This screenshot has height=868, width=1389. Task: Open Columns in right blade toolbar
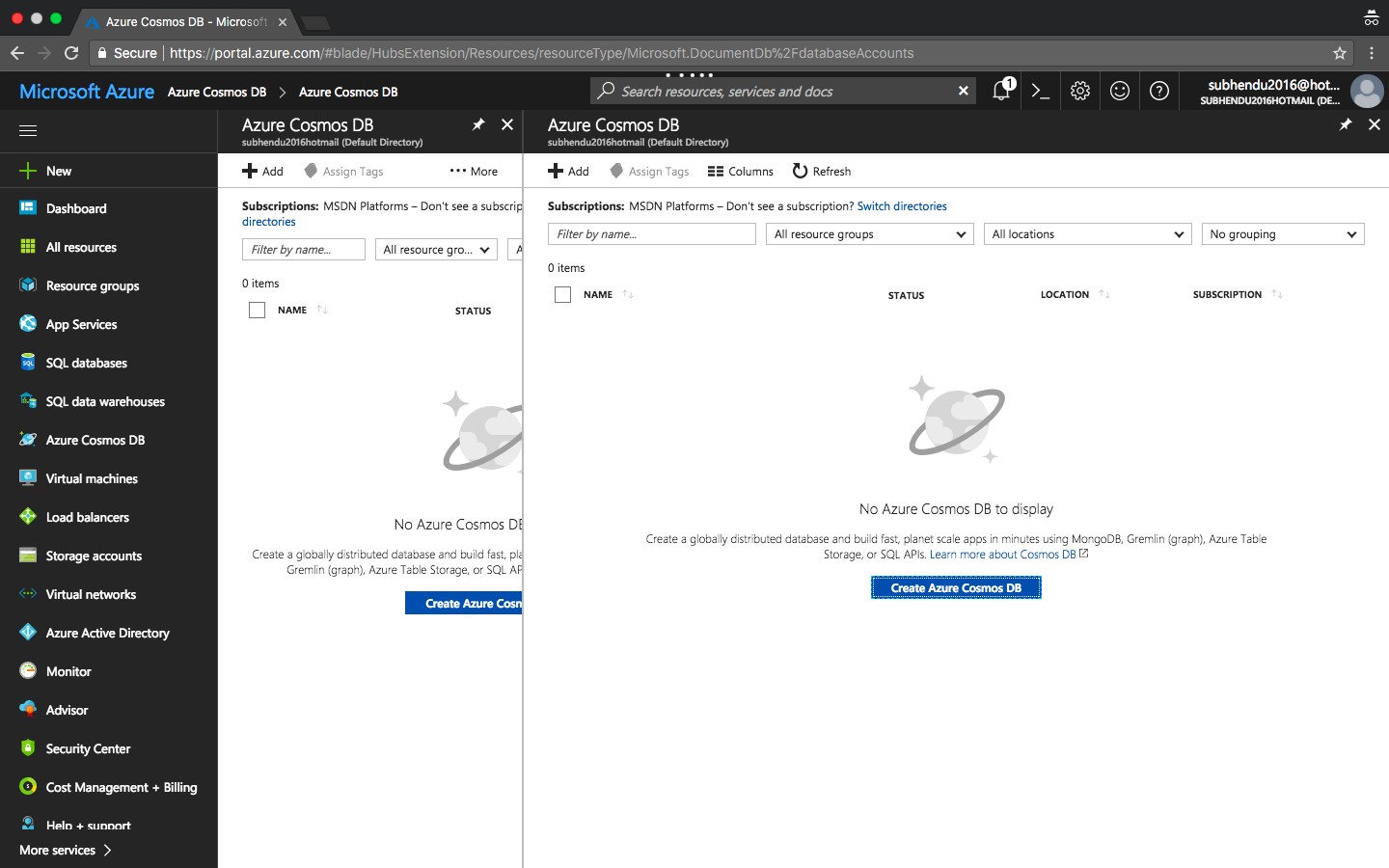741,172
